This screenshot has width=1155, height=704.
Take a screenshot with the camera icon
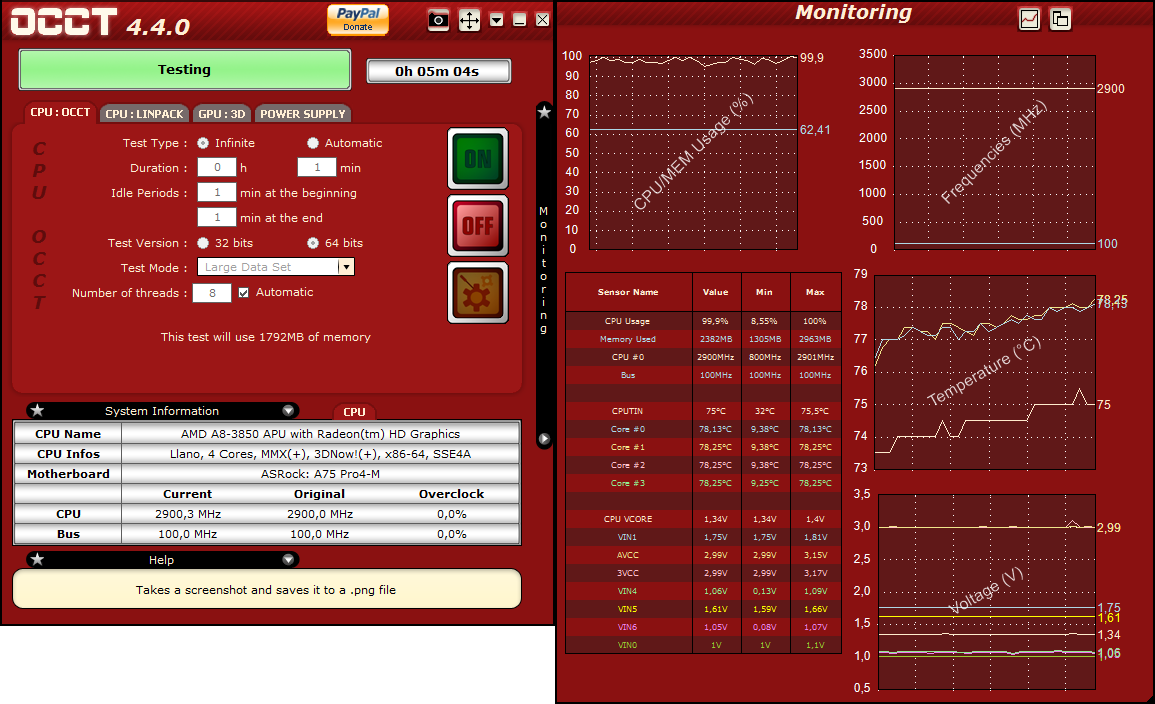(x=438, y=20)
